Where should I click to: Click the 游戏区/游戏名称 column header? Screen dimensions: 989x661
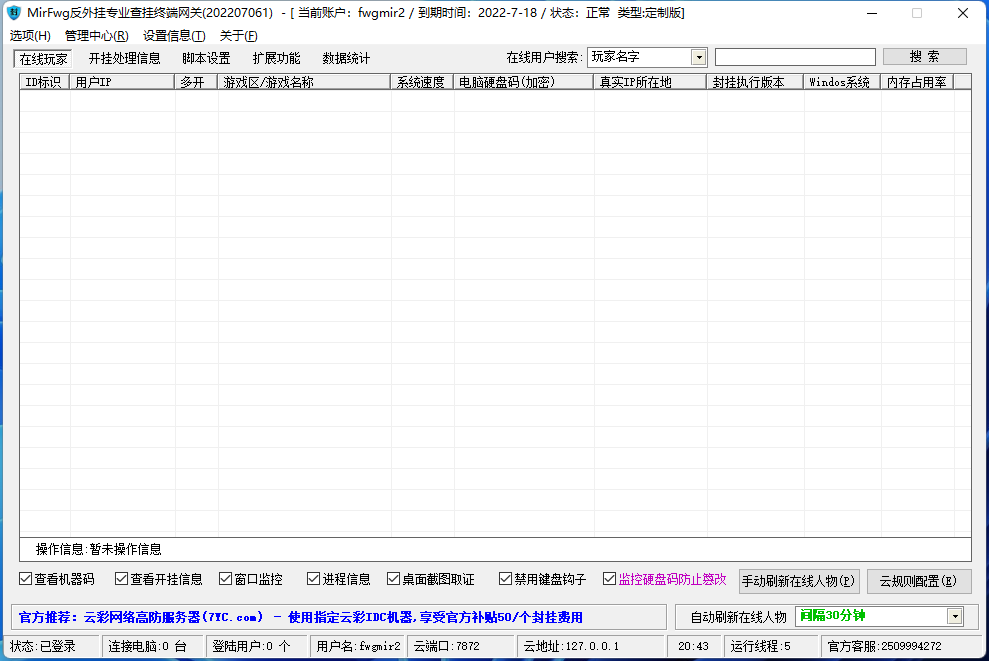[304, 82]
